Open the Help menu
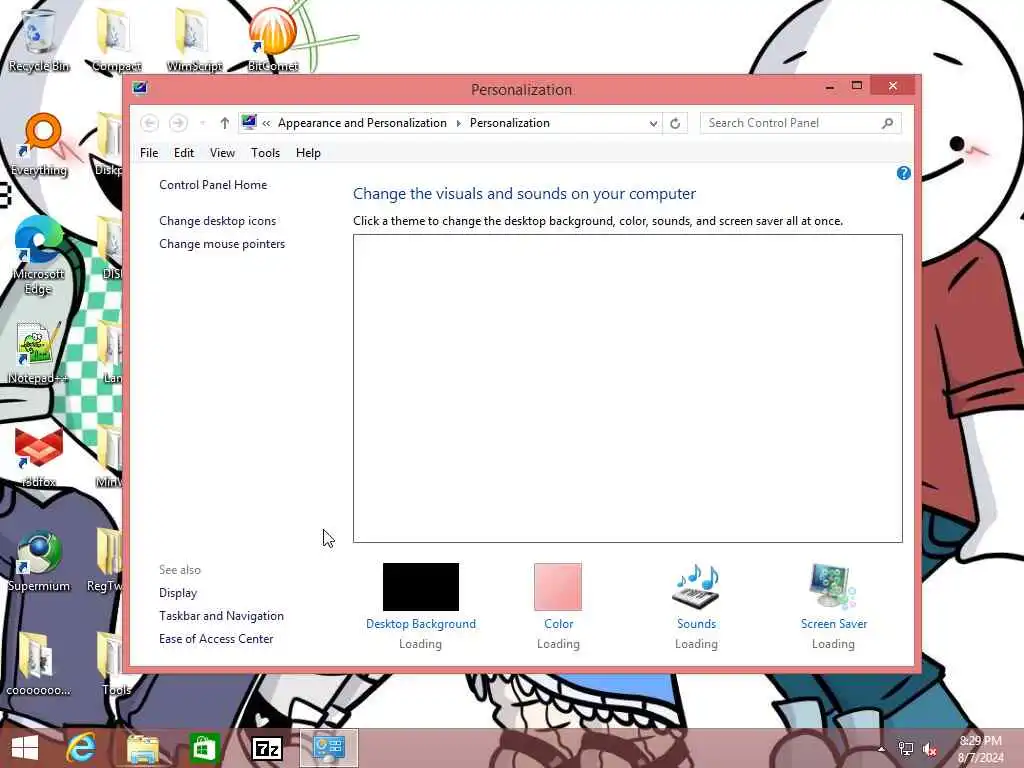The width and height of the screenshot is (1024, 768). coord(308,153)
